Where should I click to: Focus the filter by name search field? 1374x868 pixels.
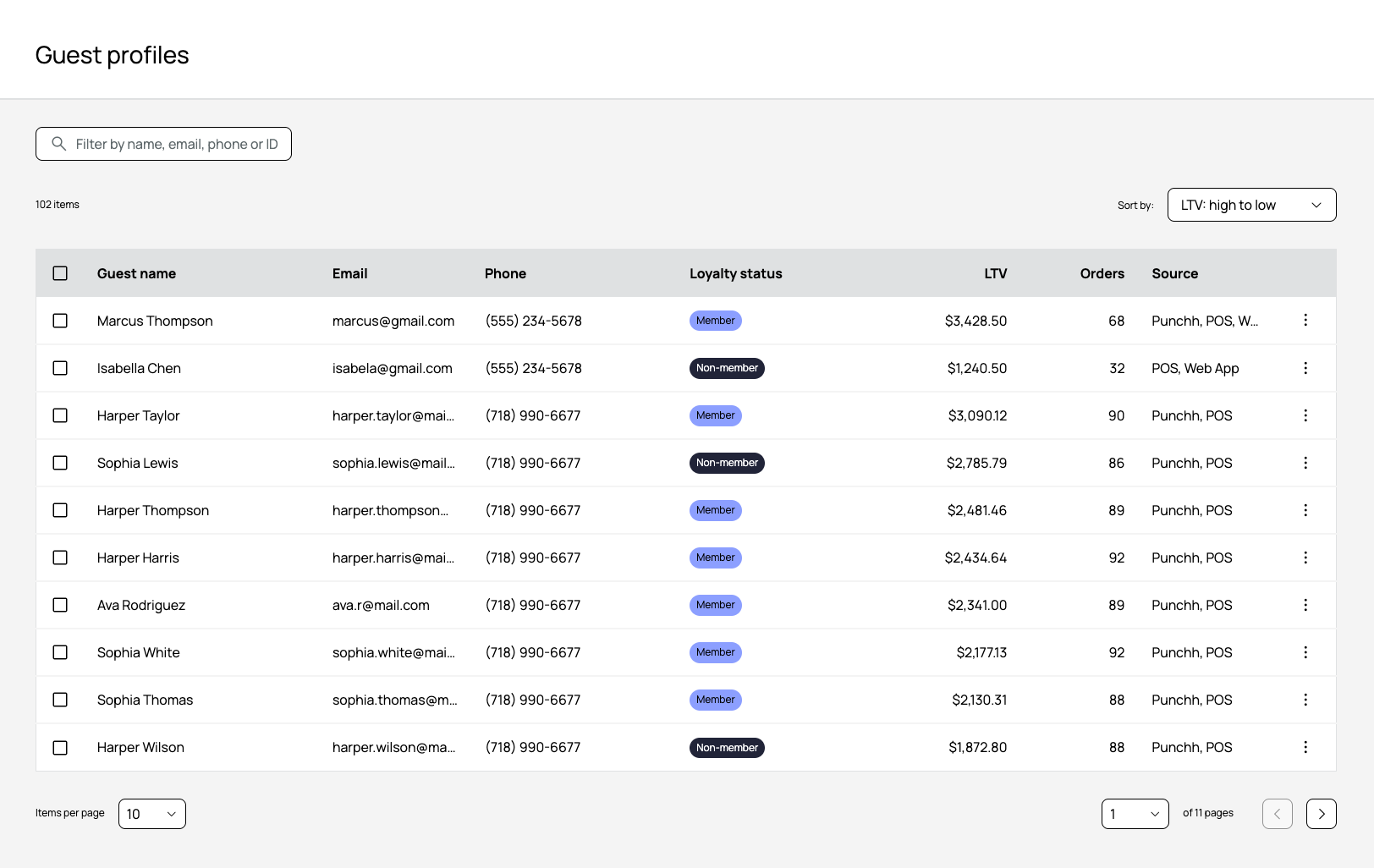pos(163,144)
